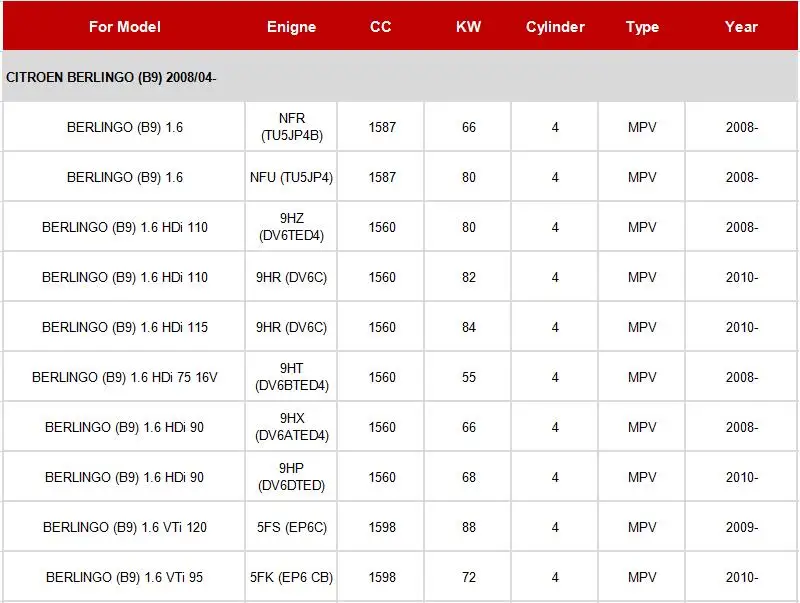The width and height of the screenshot is (800, 603).
Task: Click the '9HZ (DV6TED4)' engine cell
Action: click(291, 227)
